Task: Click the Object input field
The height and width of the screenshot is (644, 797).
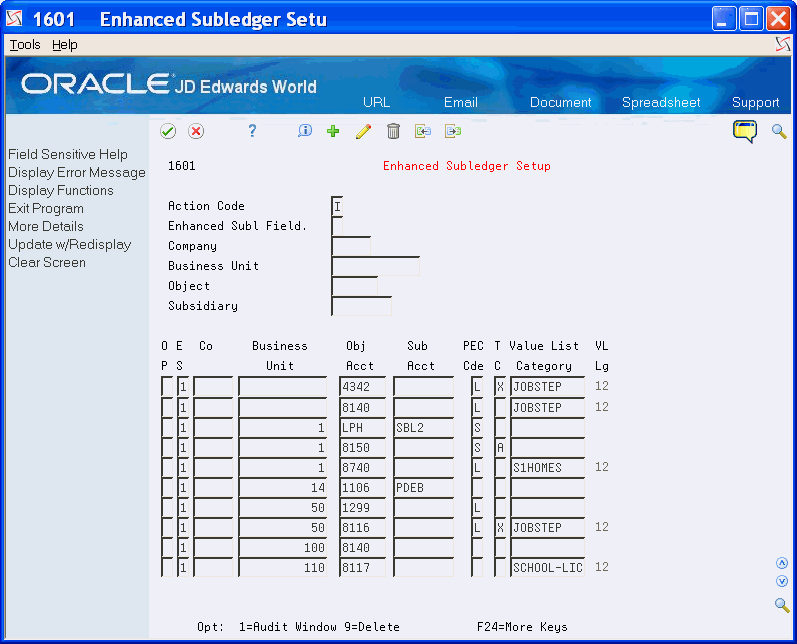Action: 354,286
